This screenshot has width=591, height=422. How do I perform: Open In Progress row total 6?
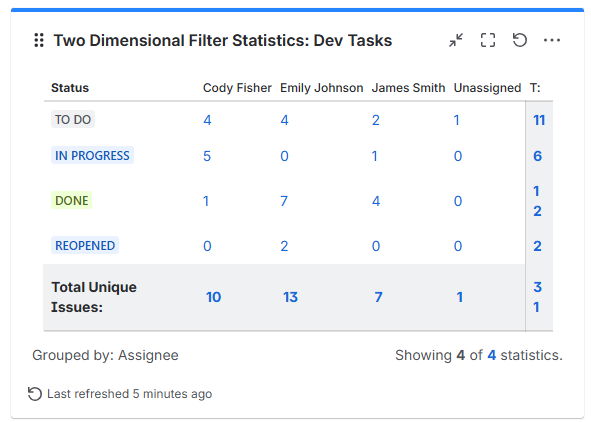538,156
